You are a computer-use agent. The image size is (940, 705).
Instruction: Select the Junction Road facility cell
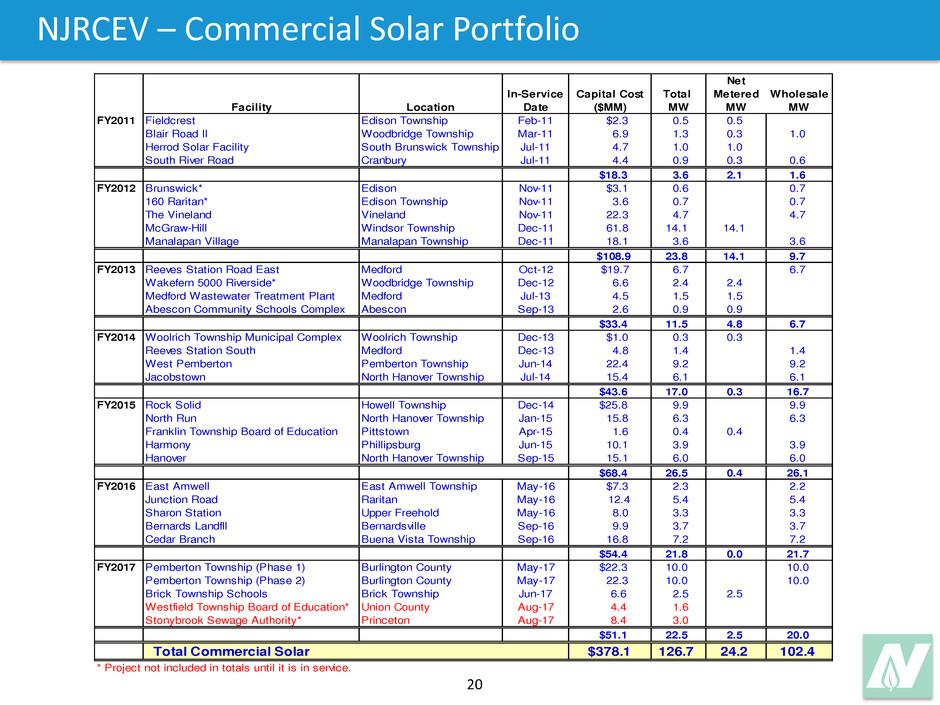click(182, 499)
